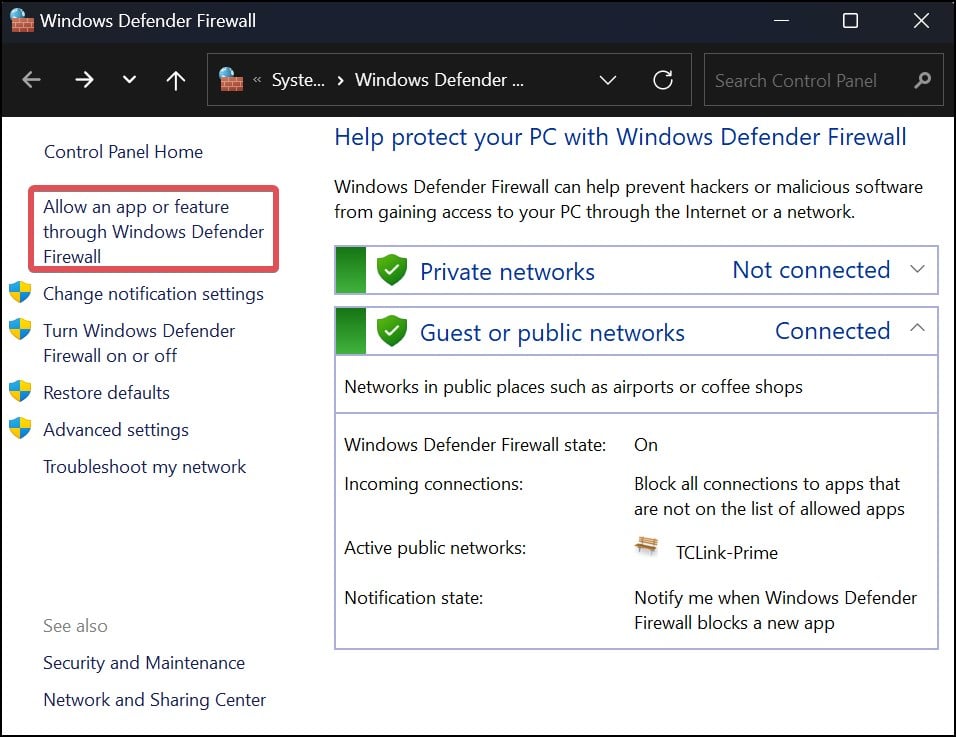The height and width of the screenshot is (737, 956).
Task: Open Network and Sharing Center link
Action: click(x=154, y=700)
